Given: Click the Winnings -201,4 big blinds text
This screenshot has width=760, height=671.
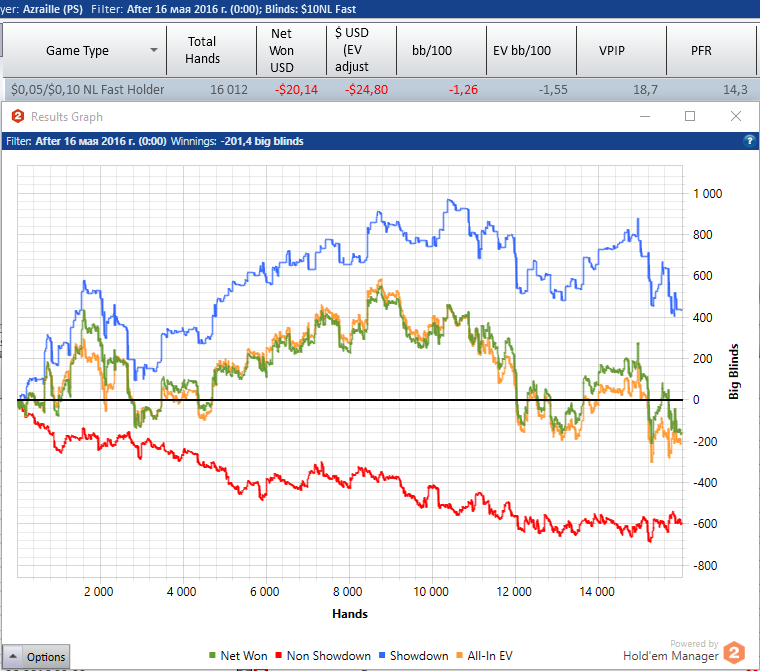Looking at the screenshot, I should 238,141.
